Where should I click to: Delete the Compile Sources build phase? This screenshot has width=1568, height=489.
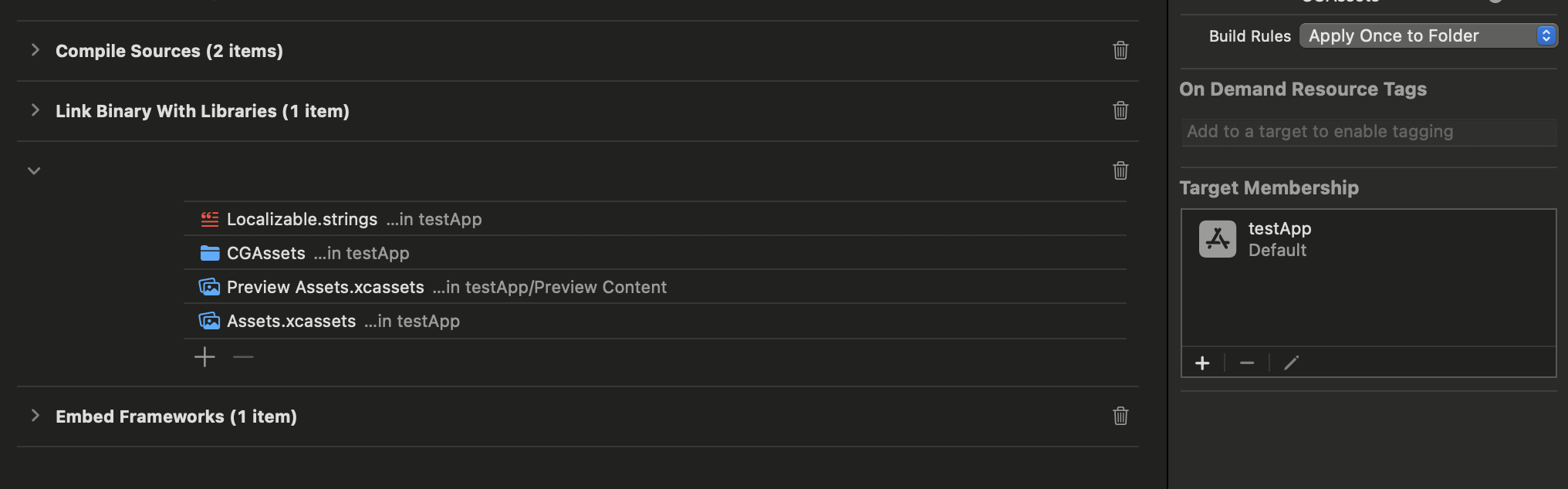point(1120,51)
